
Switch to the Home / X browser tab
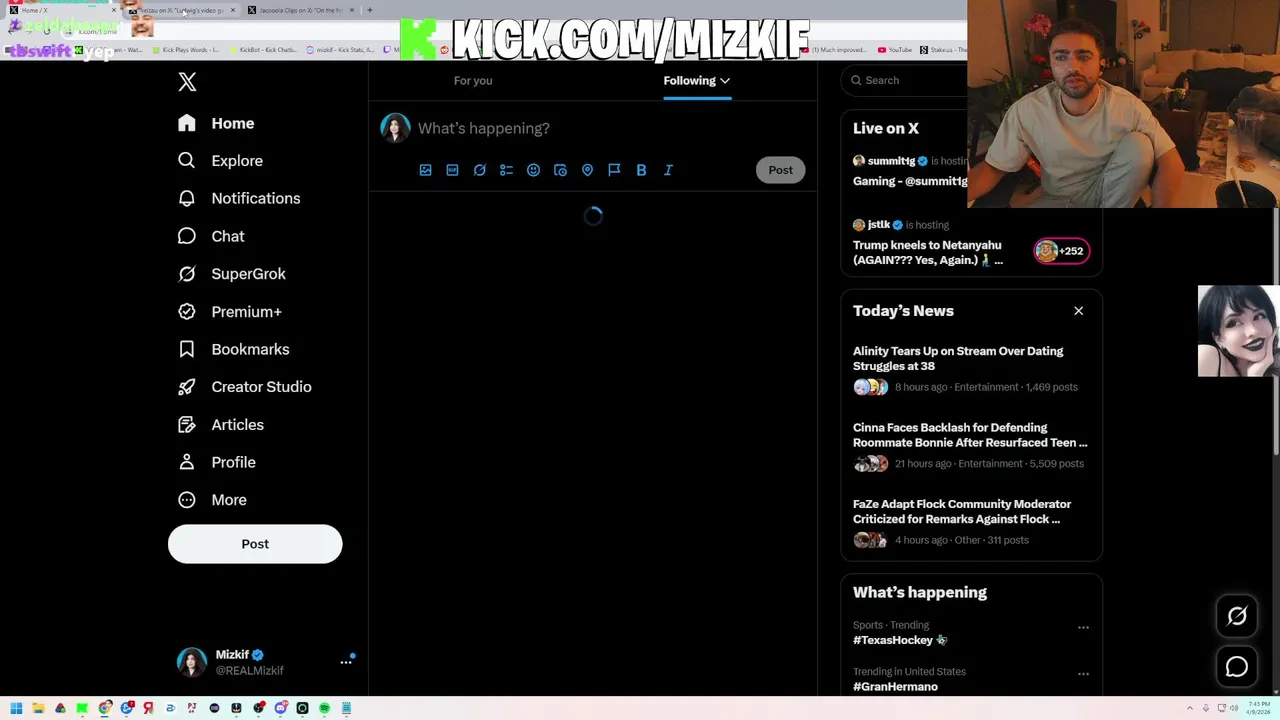click(x=60, y=10)
